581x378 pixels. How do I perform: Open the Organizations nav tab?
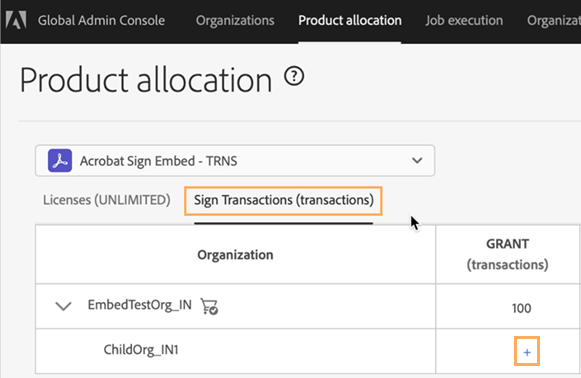[235, 20]
